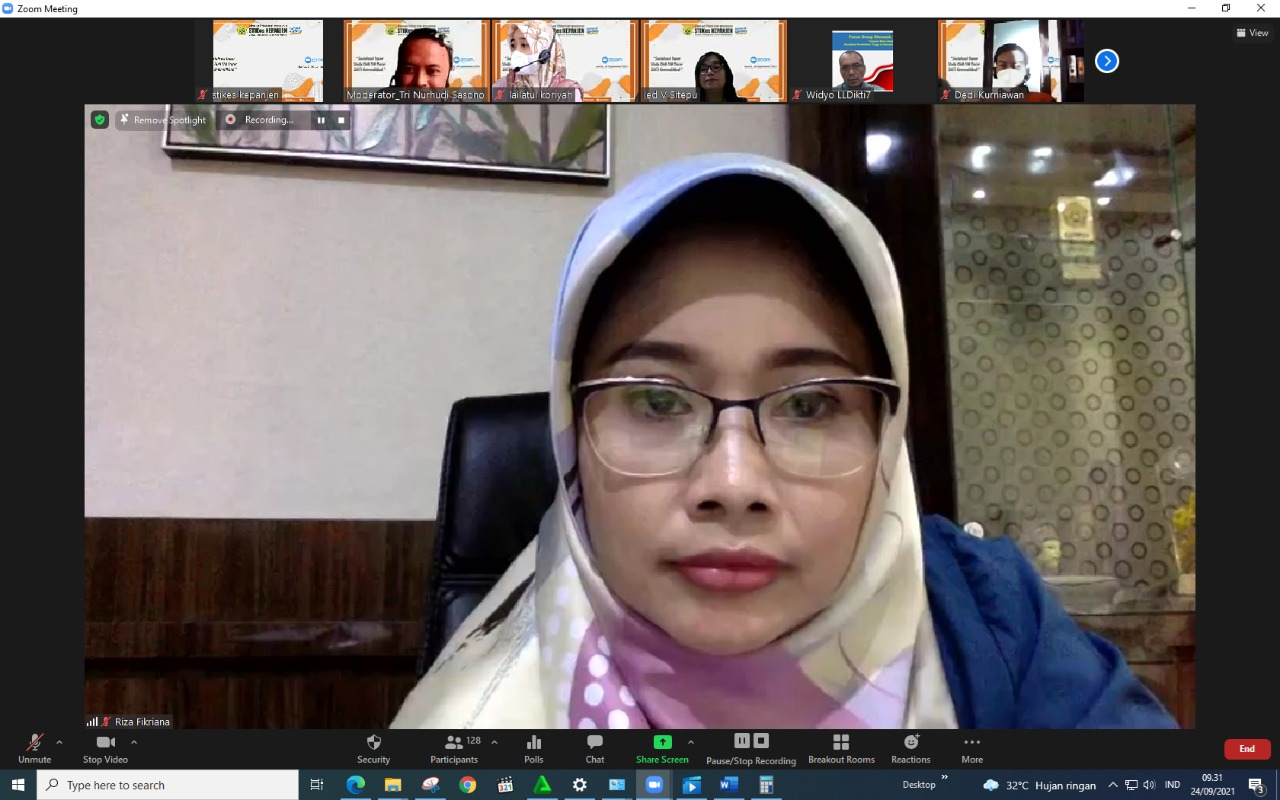Click the green encryption shield icon
1280x800 pixels.
tap(100, 120)
